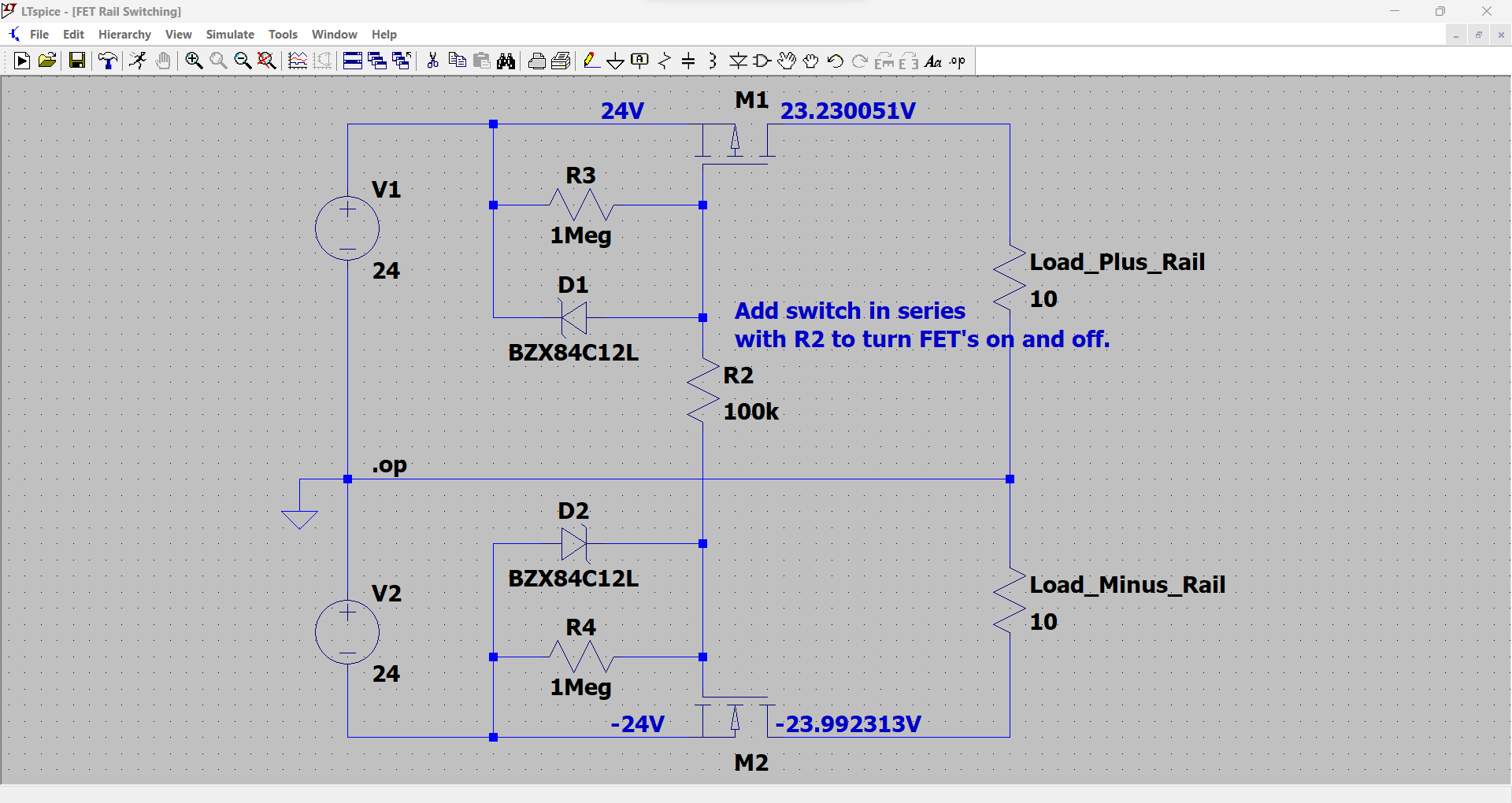The height and width of the screenshot is (803, 1512).
Task: Click the 'Load_Plus_Rail' resistor label
Action: pyautogui.click(x=1117, y=262)
